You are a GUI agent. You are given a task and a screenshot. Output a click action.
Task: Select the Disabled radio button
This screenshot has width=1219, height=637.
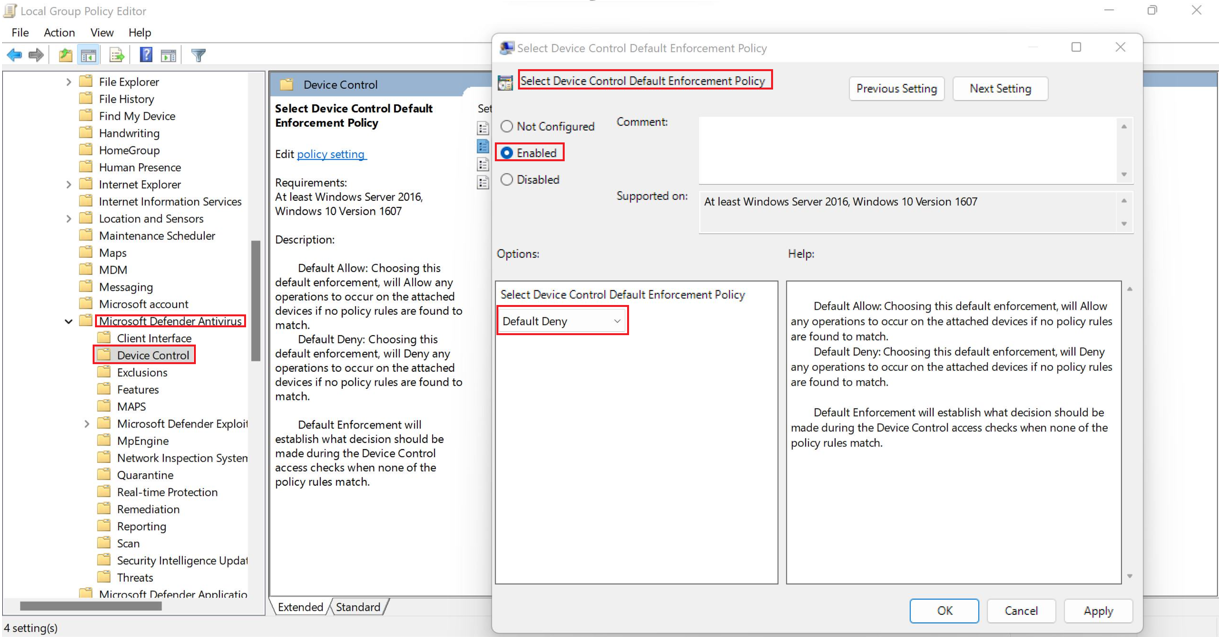(507, 180)
